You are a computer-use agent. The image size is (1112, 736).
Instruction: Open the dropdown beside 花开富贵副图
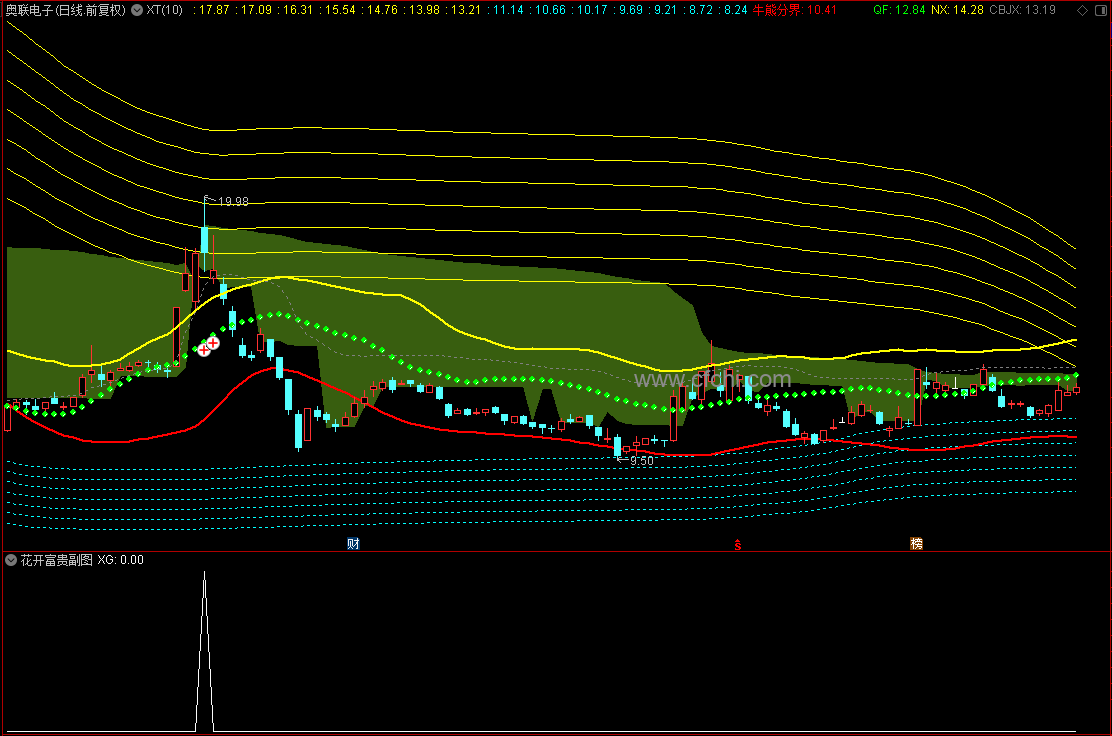tap(11, 560)
